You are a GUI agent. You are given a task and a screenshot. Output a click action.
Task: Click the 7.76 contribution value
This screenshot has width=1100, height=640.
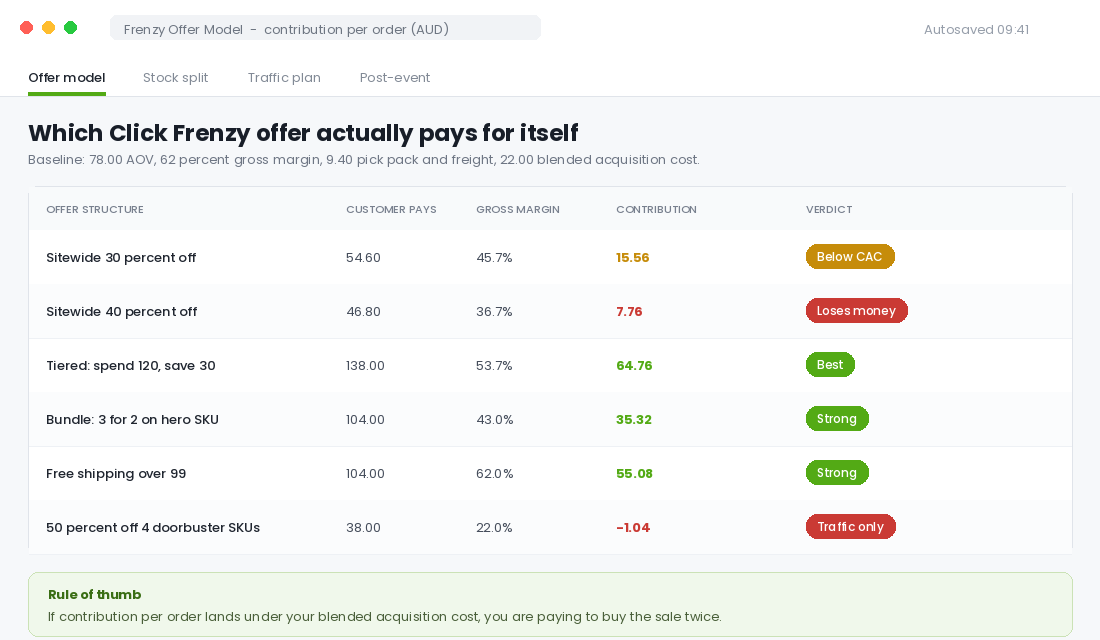pyautogui.click(x=629, y=312)
